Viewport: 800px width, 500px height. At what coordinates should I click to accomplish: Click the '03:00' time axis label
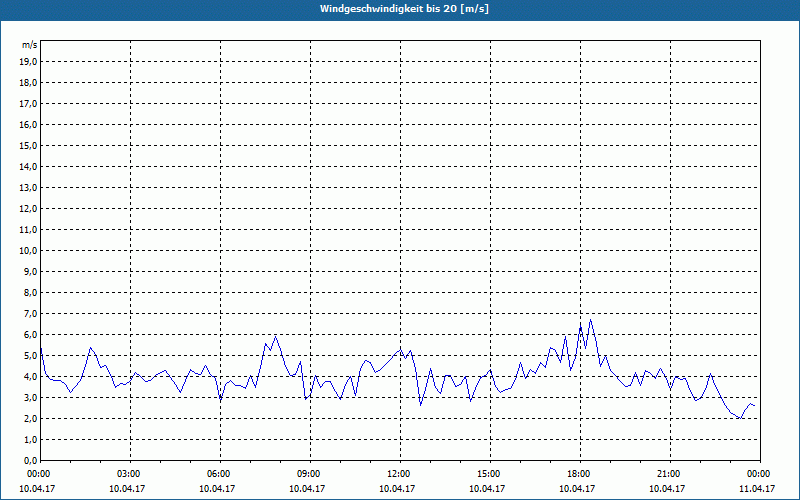pyautogui.click(x=131, y=474)
